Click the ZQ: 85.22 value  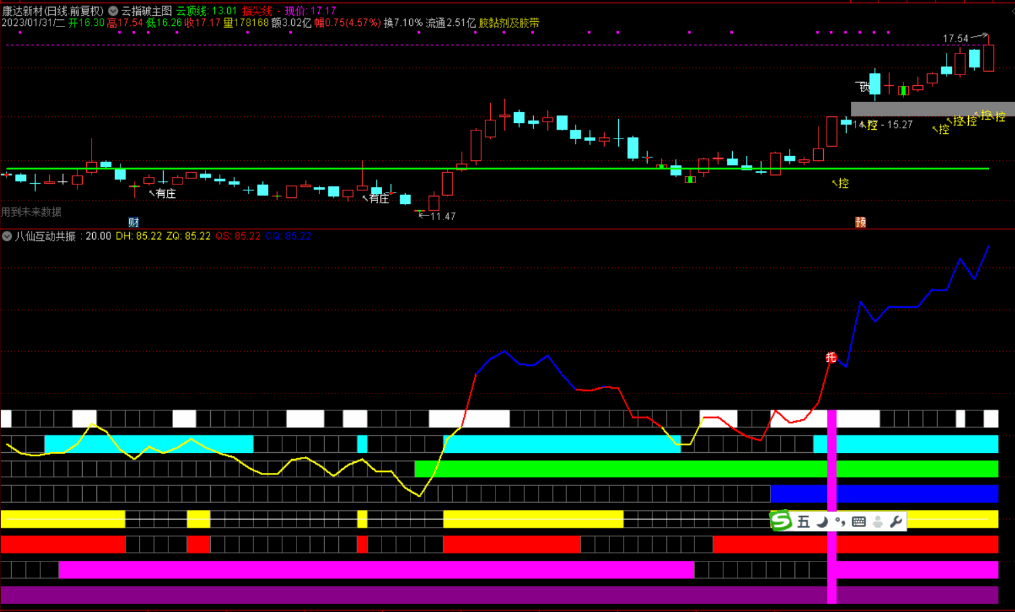point(188,236)
